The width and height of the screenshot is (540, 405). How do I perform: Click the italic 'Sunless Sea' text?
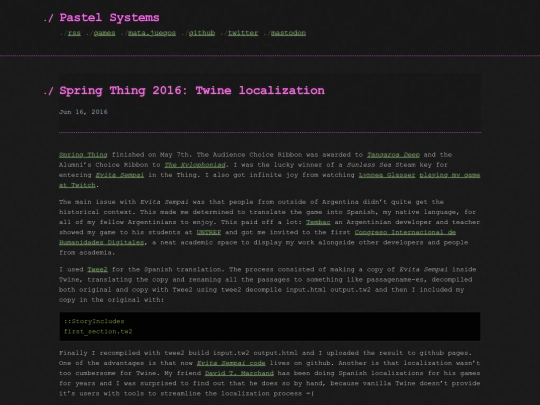coord(368,165)
